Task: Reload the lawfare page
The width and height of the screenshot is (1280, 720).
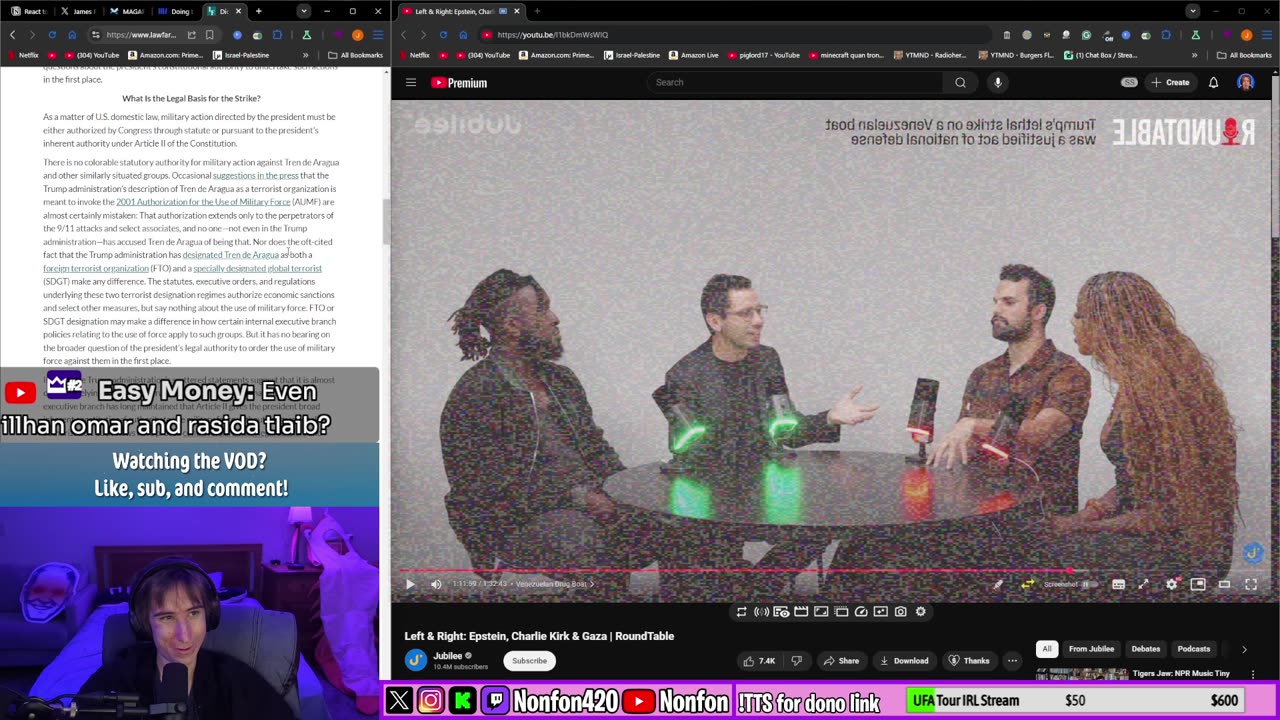Action: pos(52,35)
